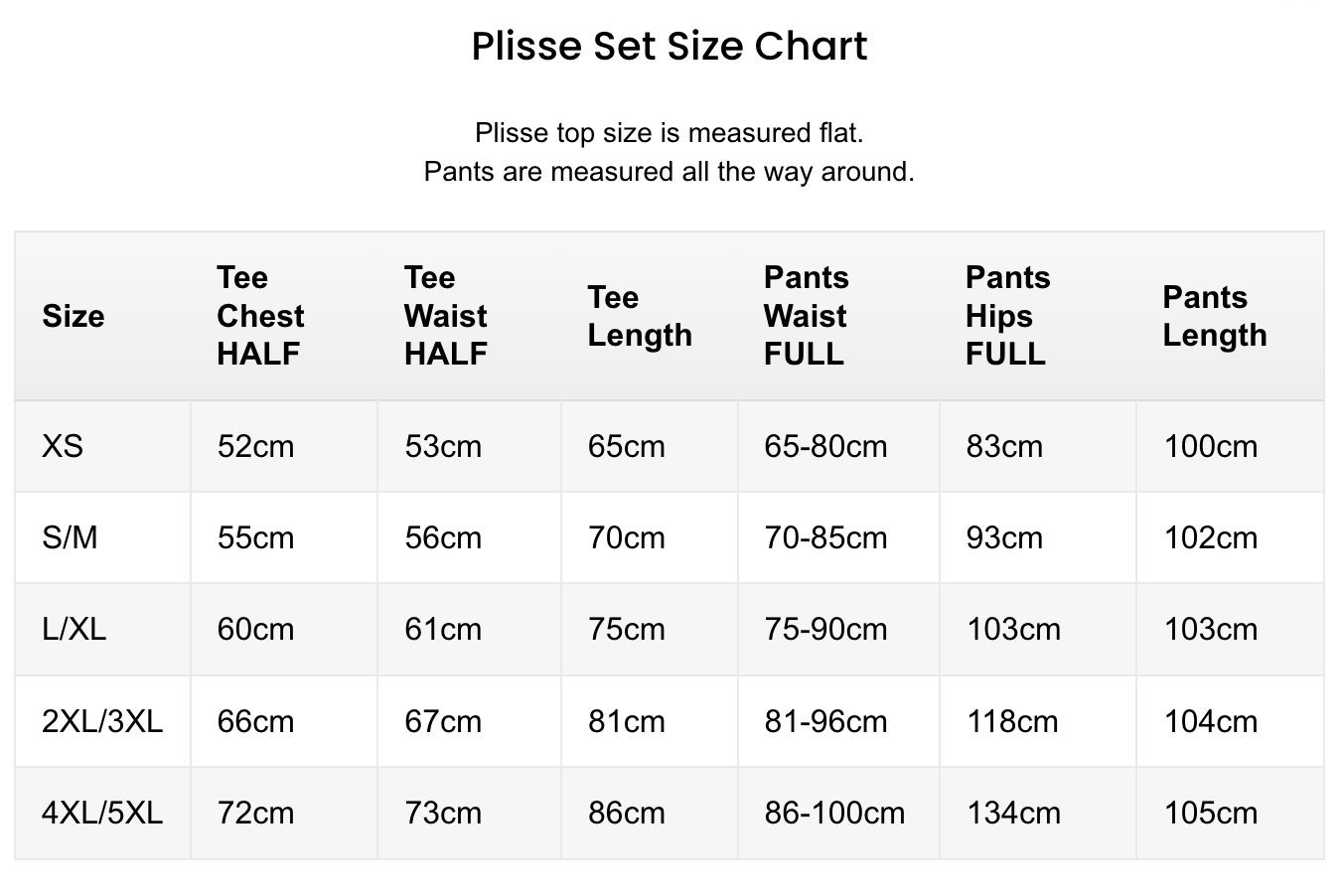Screen dimensions: 1343x896
Task: Click the Pants Waist FULL header
Action: (807, 316)
